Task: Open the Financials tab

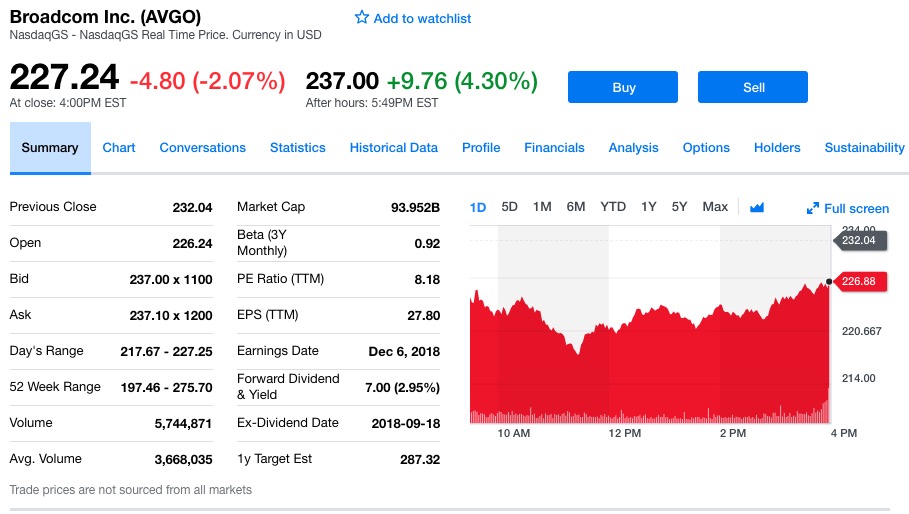Action: [554, 148]
